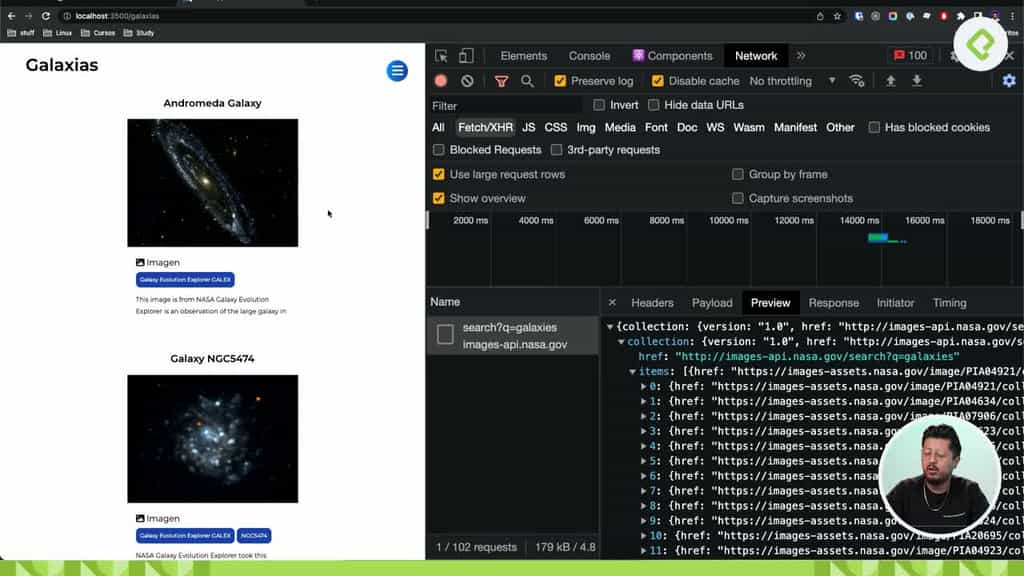The image size is (1024, 576).
Task: Select the Galaxy Evolution Explorer GALEX badge
Action: click(185, 280)
